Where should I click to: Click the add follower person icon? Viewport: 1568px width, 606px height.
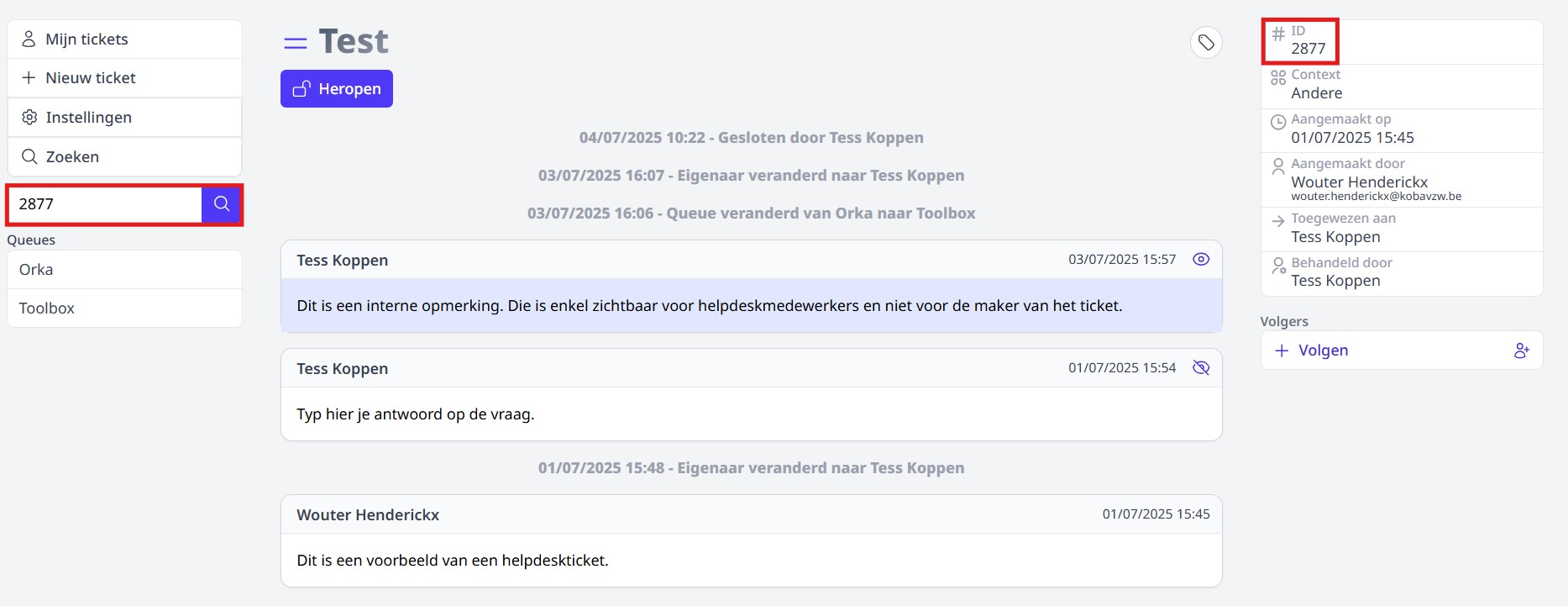tap(1521, 350)
